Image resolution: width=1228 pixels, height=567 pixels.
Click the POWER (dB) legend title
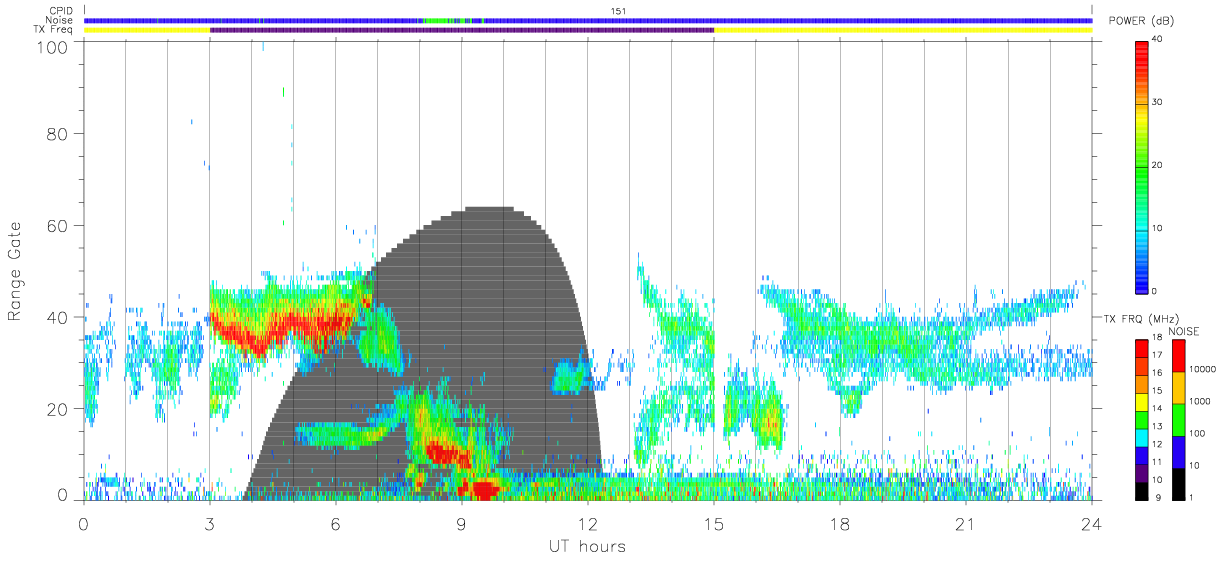(x=1141, y=21)
